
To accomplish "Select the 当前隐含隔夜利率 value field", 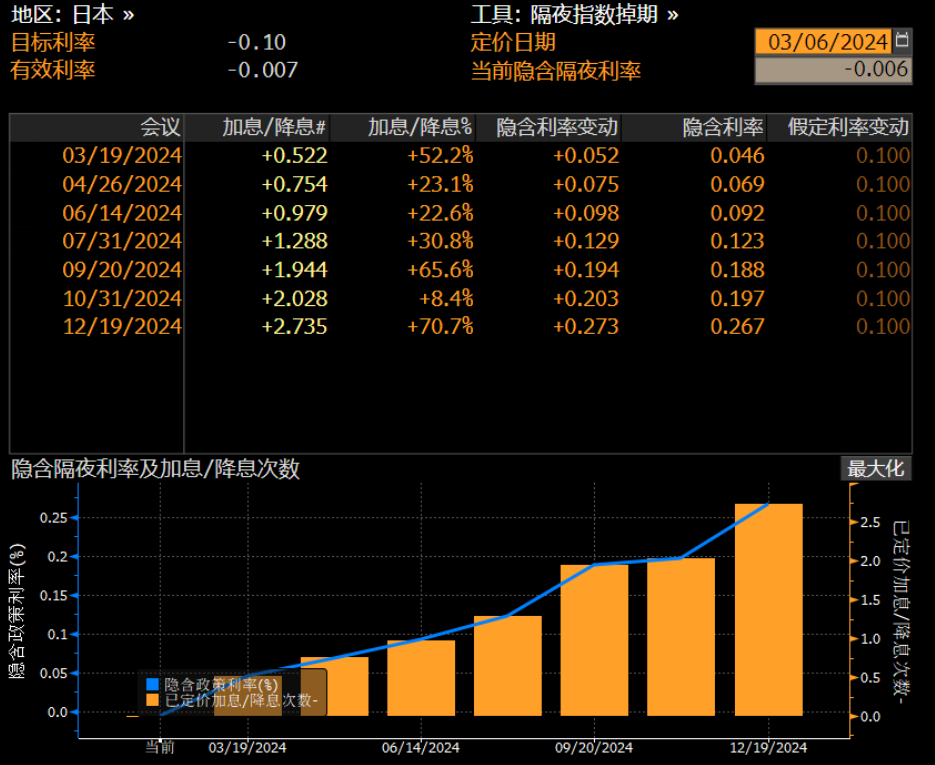I will tap(833, 71).
